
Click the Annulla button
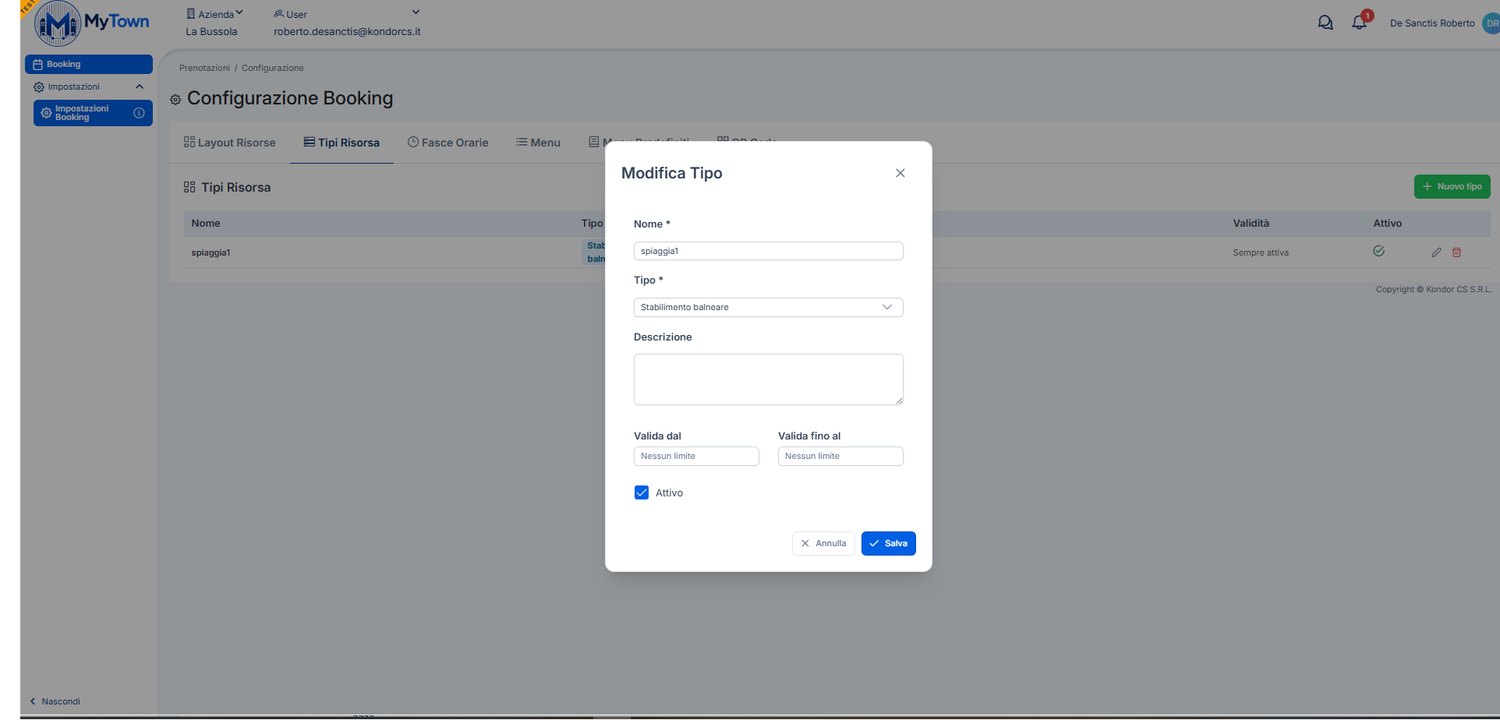click(x=823, y=543)
